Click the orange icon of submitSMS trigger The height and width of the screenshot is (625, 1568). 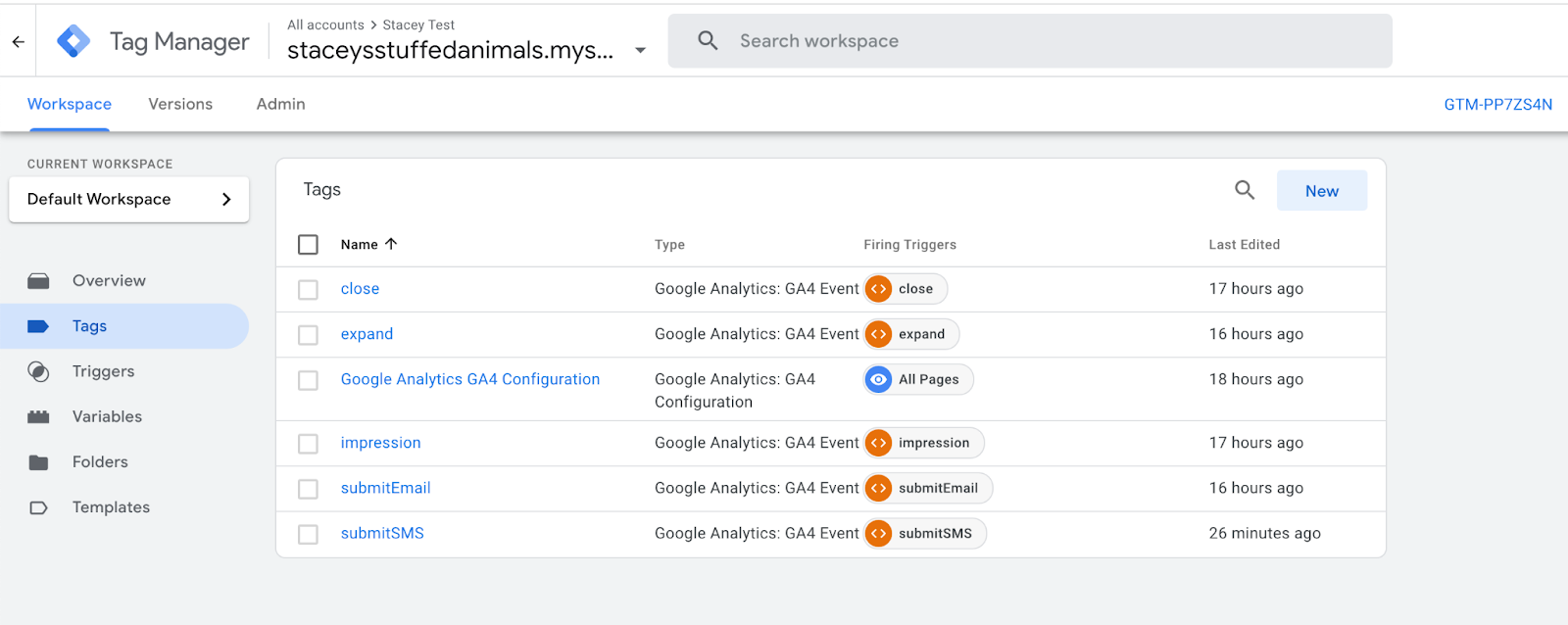click(879, 533)
